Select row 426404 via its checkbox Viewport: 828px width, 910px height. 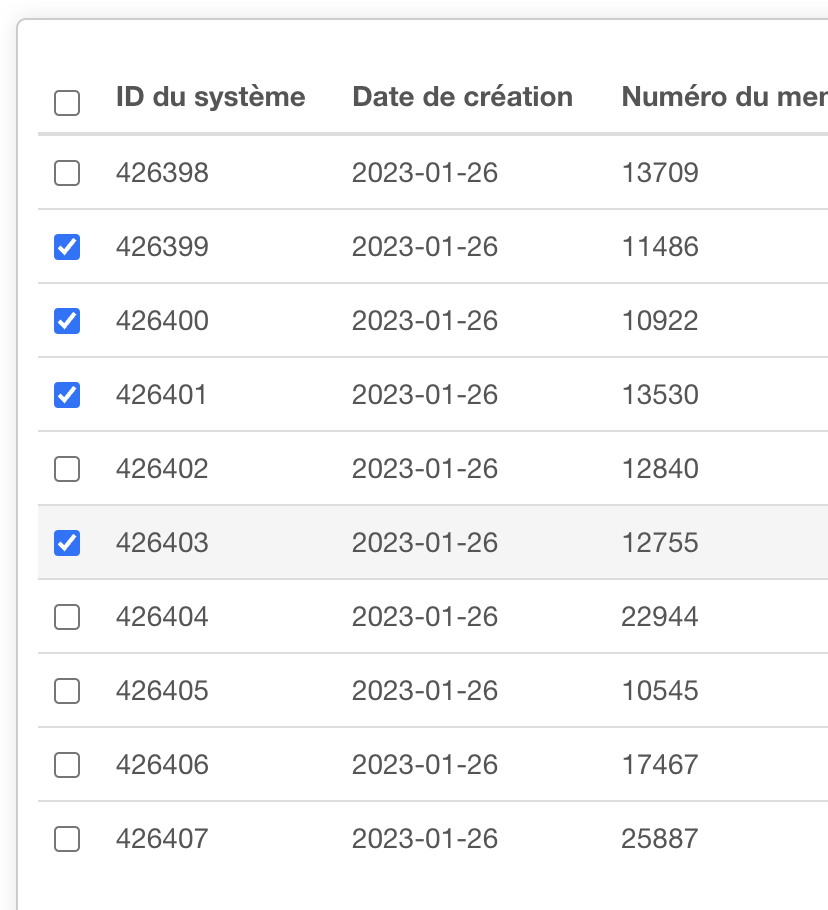pyautogui.click(x=66, y=617)
